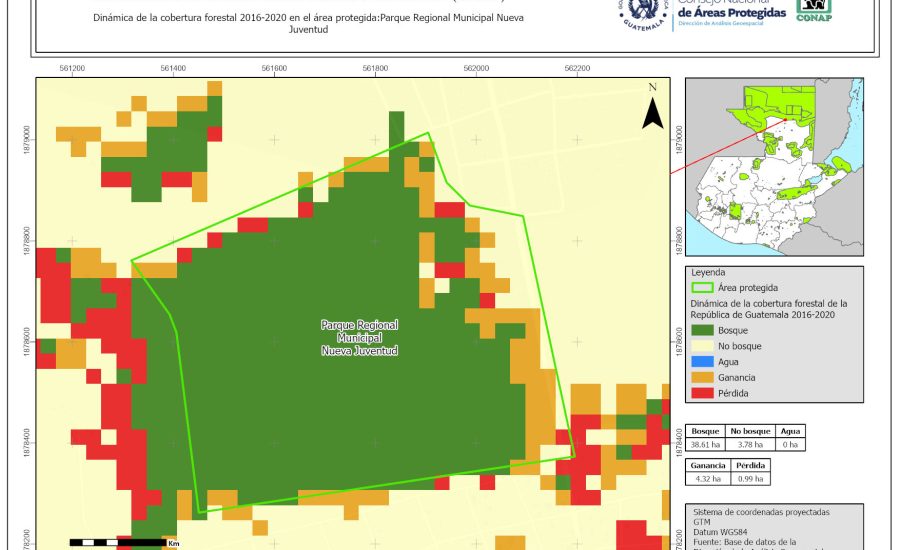This screenshot has width=900, height=550.
Task: Click the 4.32 ha Ganancia table value
Action: click(706, 480)
